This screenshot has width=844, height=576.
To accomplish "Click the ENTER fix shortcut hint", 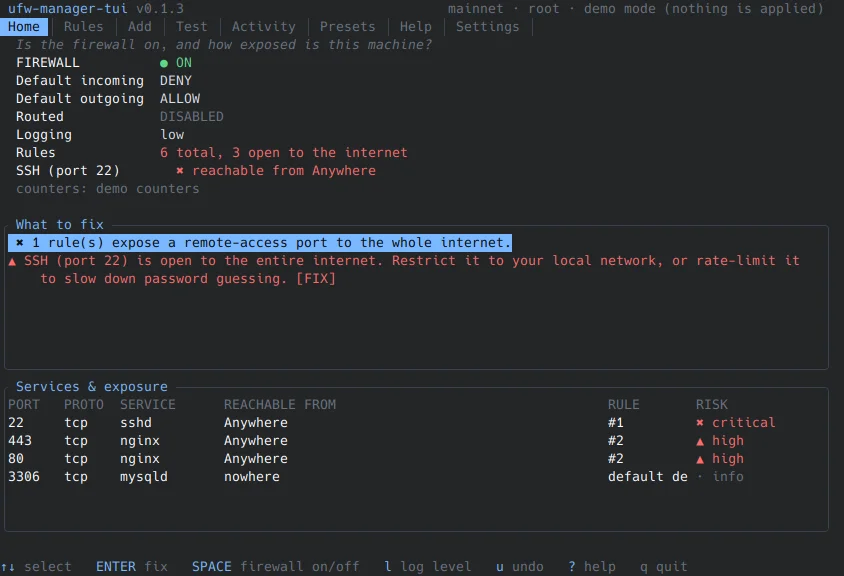I will tap(132, 566).
